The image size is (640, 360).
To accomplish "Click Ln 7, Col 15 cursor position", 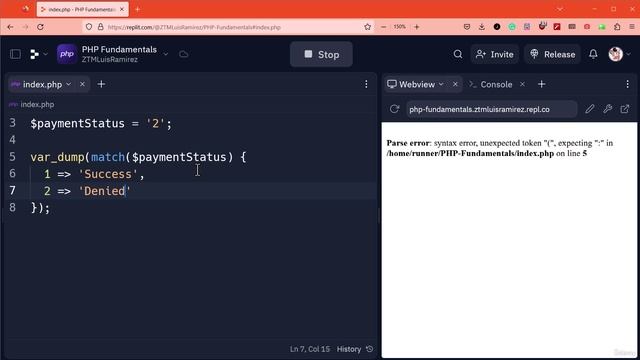I will coord(310,349).
